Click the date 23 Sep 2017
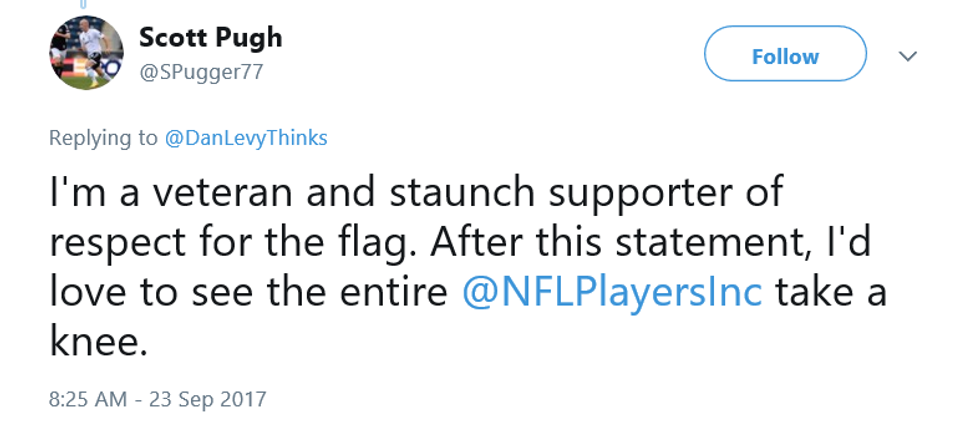Screen dimensions: 980x427 pos(208,399)
